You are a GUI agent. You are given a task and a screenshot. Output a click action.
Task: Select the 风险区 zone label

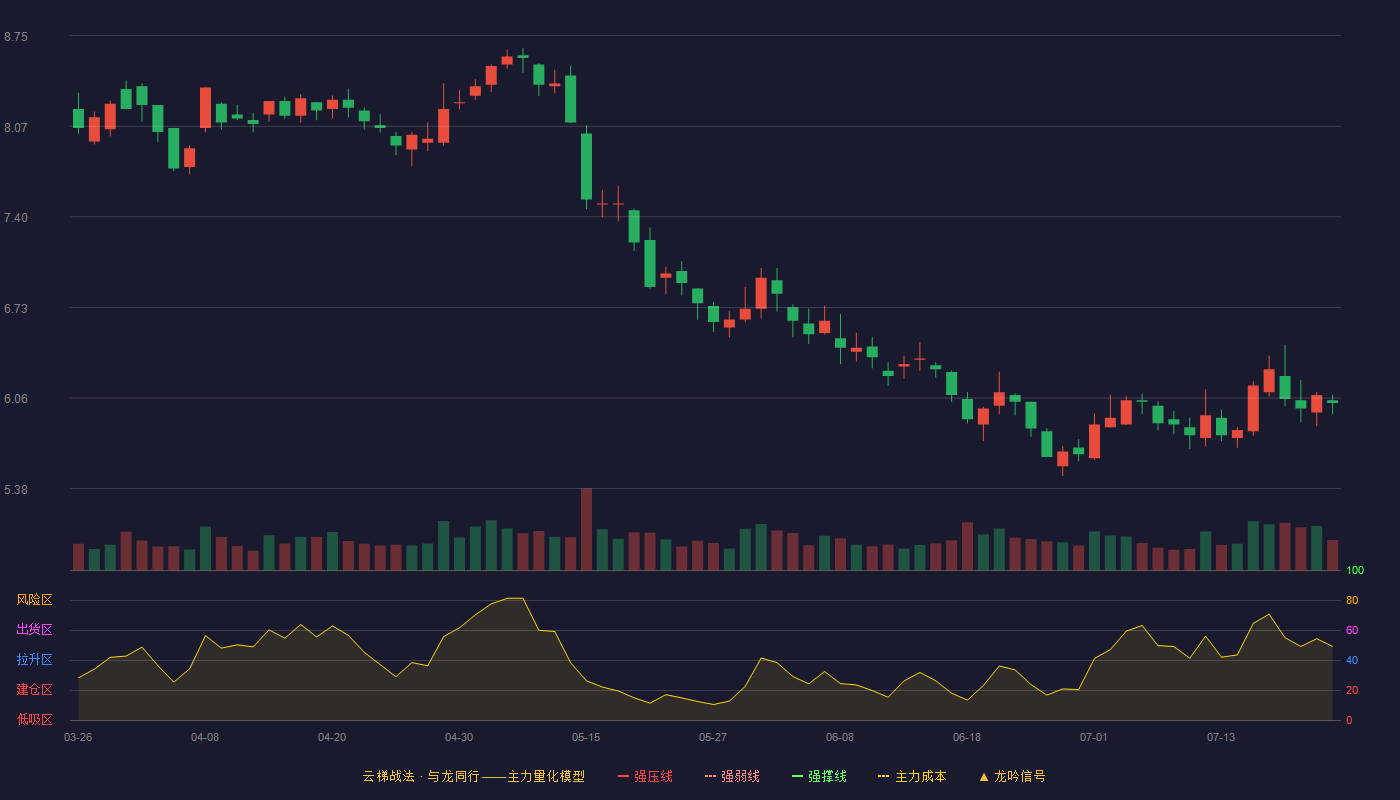click(34, 600)
